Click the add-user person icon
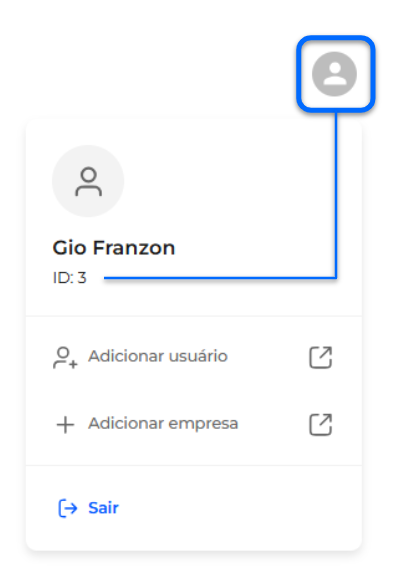The image size is (396, 571). pyautogui.click(x=65, y=358)
